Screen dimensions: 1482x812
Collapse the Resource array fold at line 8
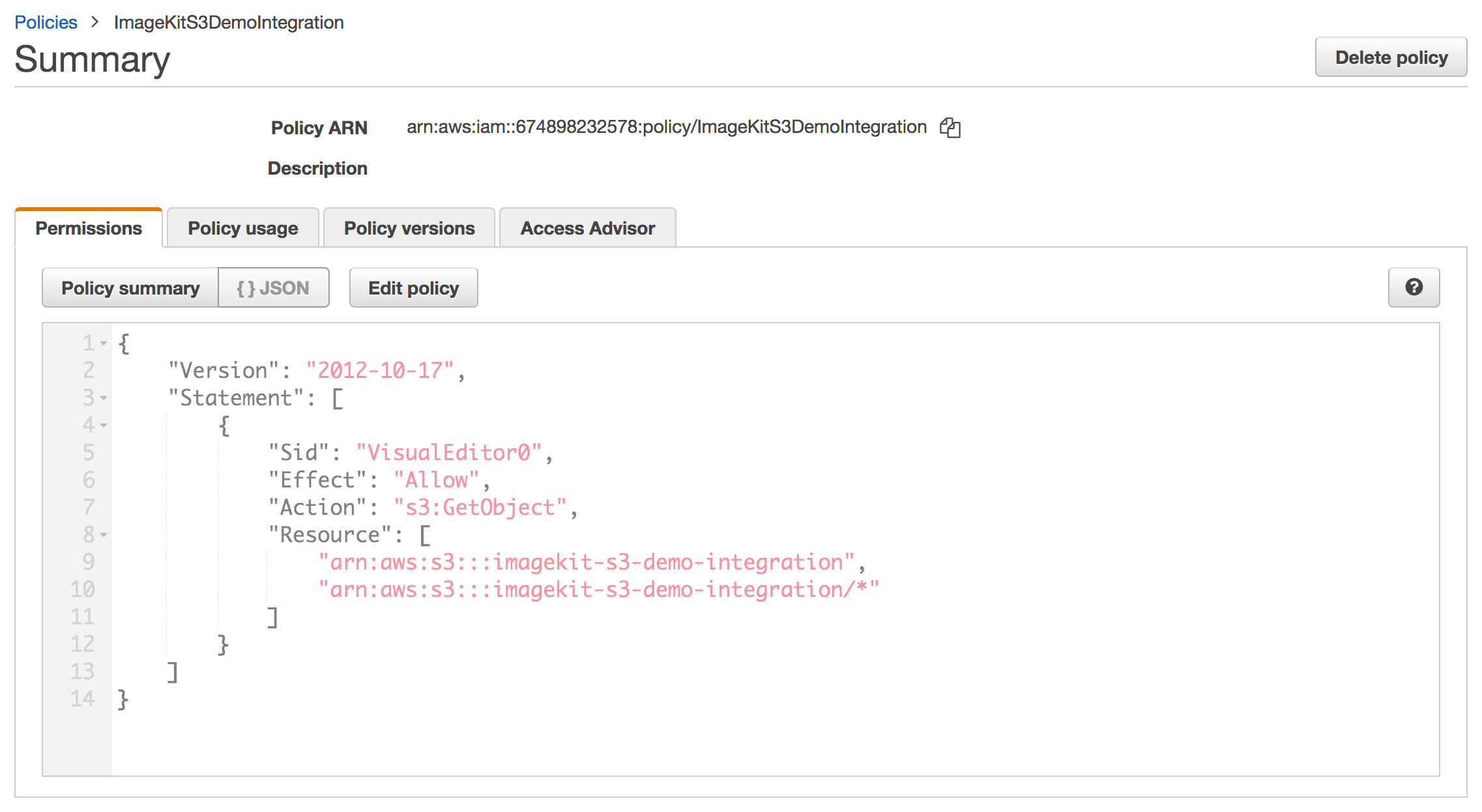pos(104,534)
